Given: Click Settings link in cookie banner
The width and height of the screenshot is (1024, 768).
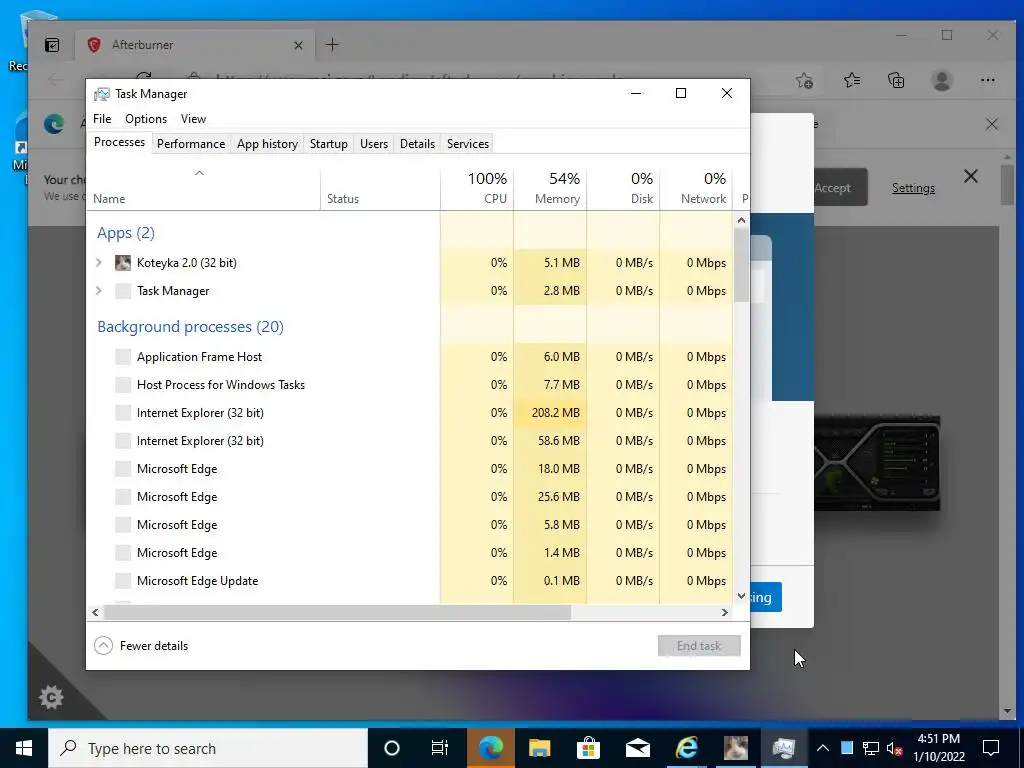Looking at the screenshot, I should tap(913, 188).
